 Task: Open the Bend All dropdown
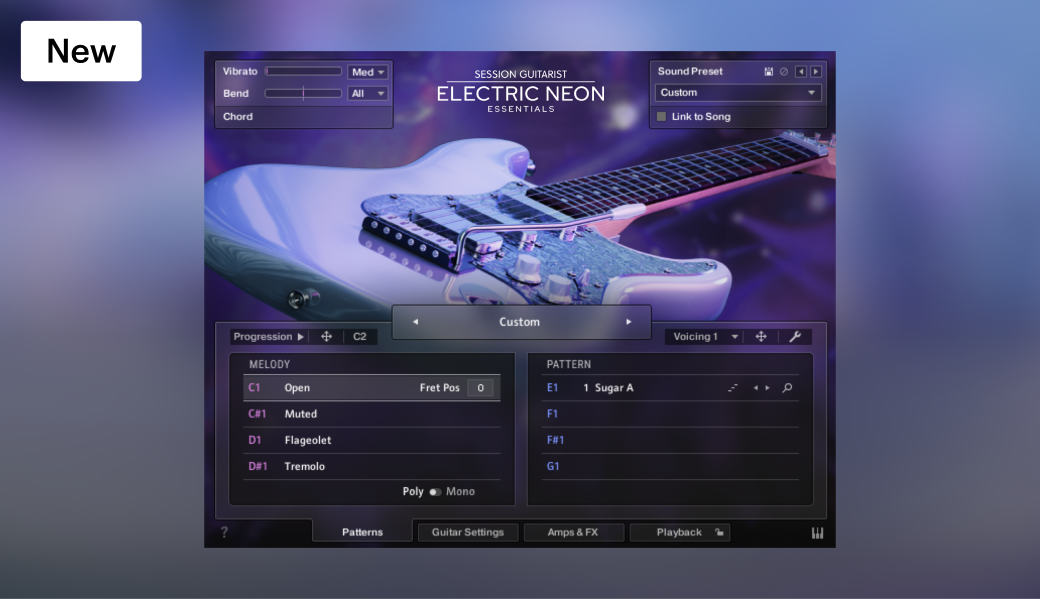[x=367, y=94]
